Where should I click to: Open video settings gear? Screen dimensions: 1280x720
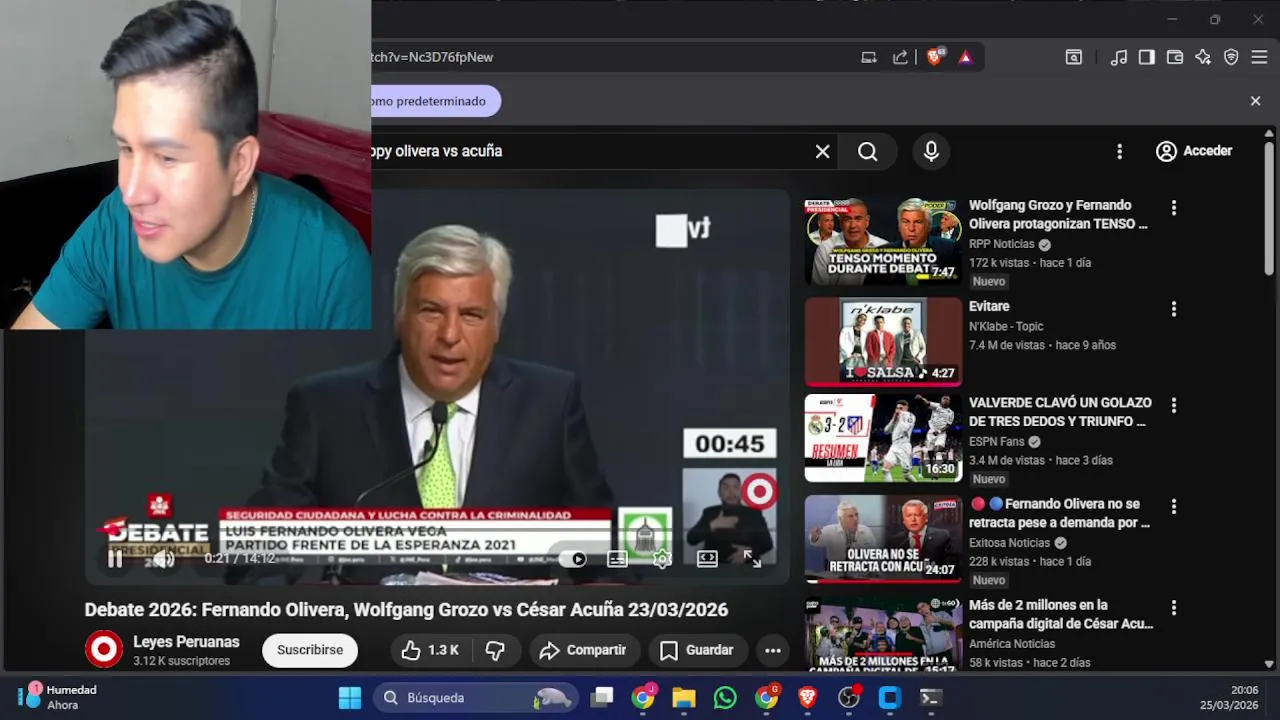point(662,559)
